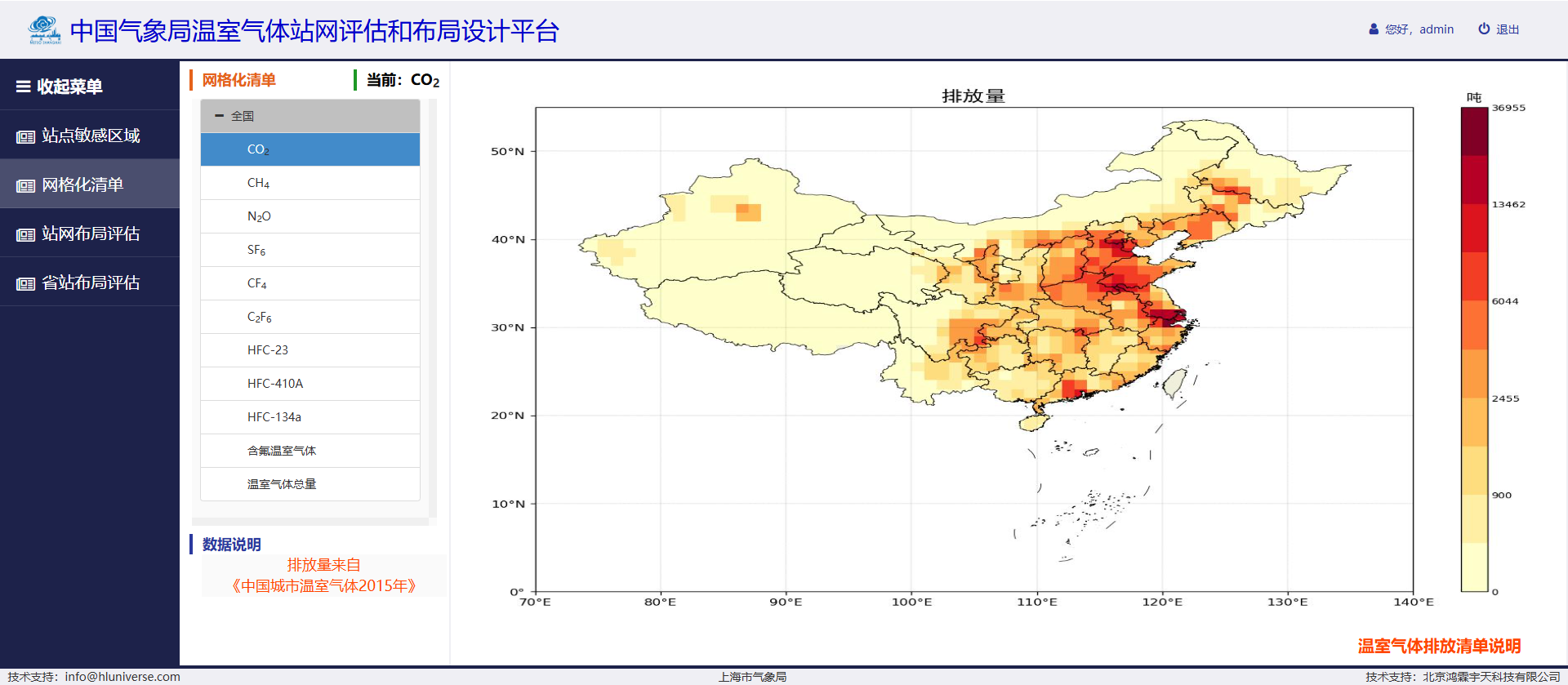Viewport: 1568px width, 685px height.
Task: Click the icon beside 省站布局评估
Action: pos(25,283)
